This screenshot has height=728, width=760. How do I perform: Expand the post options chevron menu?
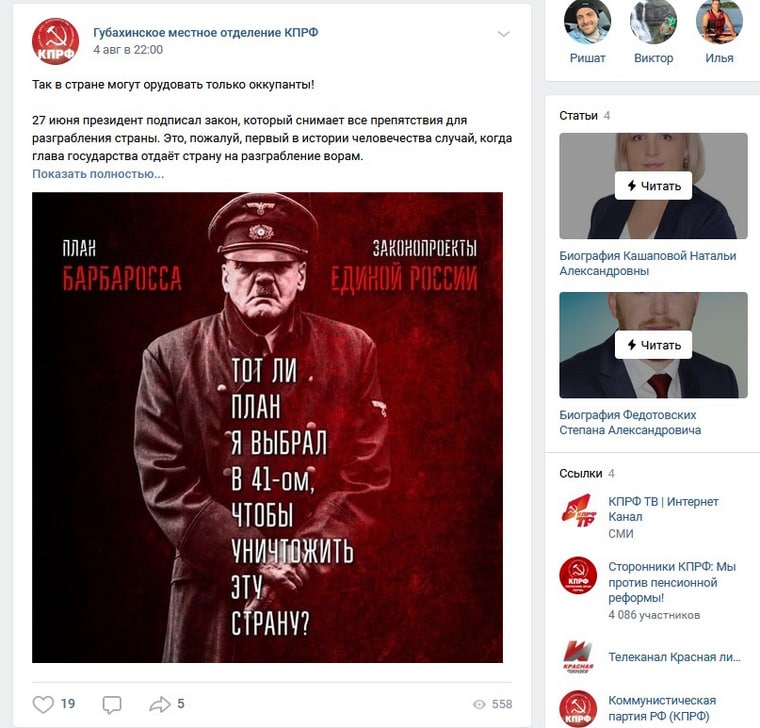pos(504,34)
